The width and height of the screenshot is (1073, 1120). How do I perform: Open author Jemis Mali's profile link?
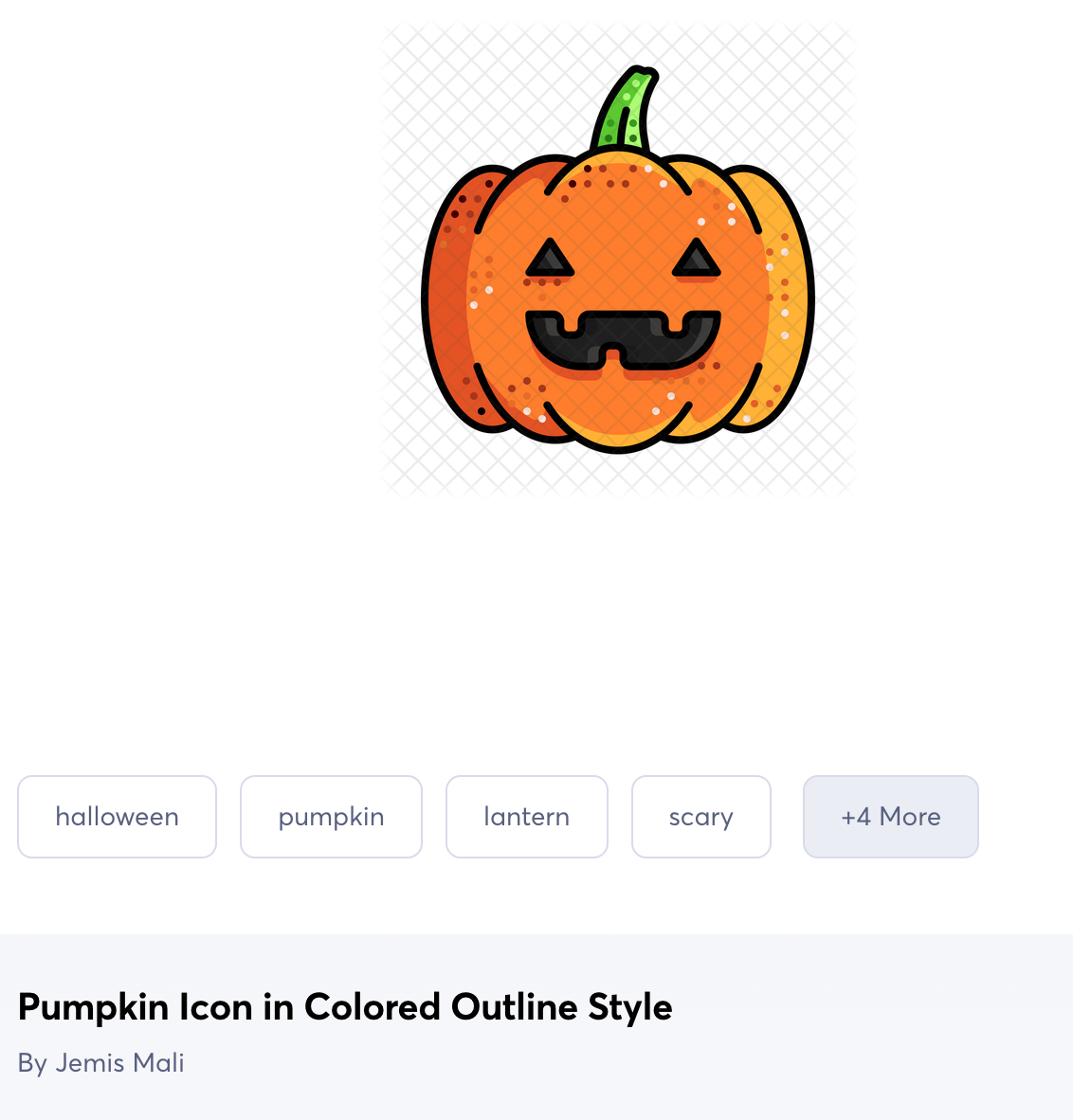pos(119,1063)
